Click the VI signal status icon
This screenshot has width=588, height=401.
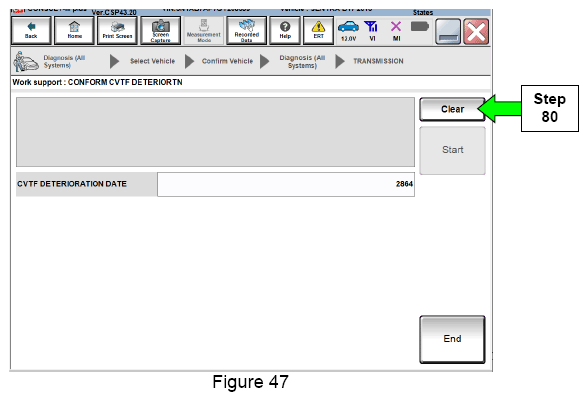coord(372,31)
